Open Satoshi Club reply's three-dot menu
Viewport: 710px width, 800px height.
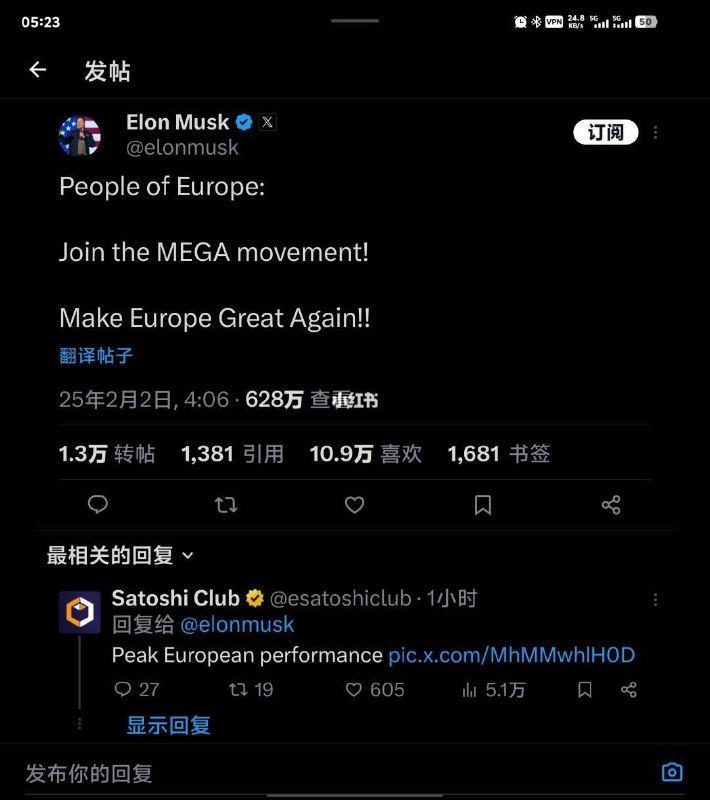click(x=655, y=599)
